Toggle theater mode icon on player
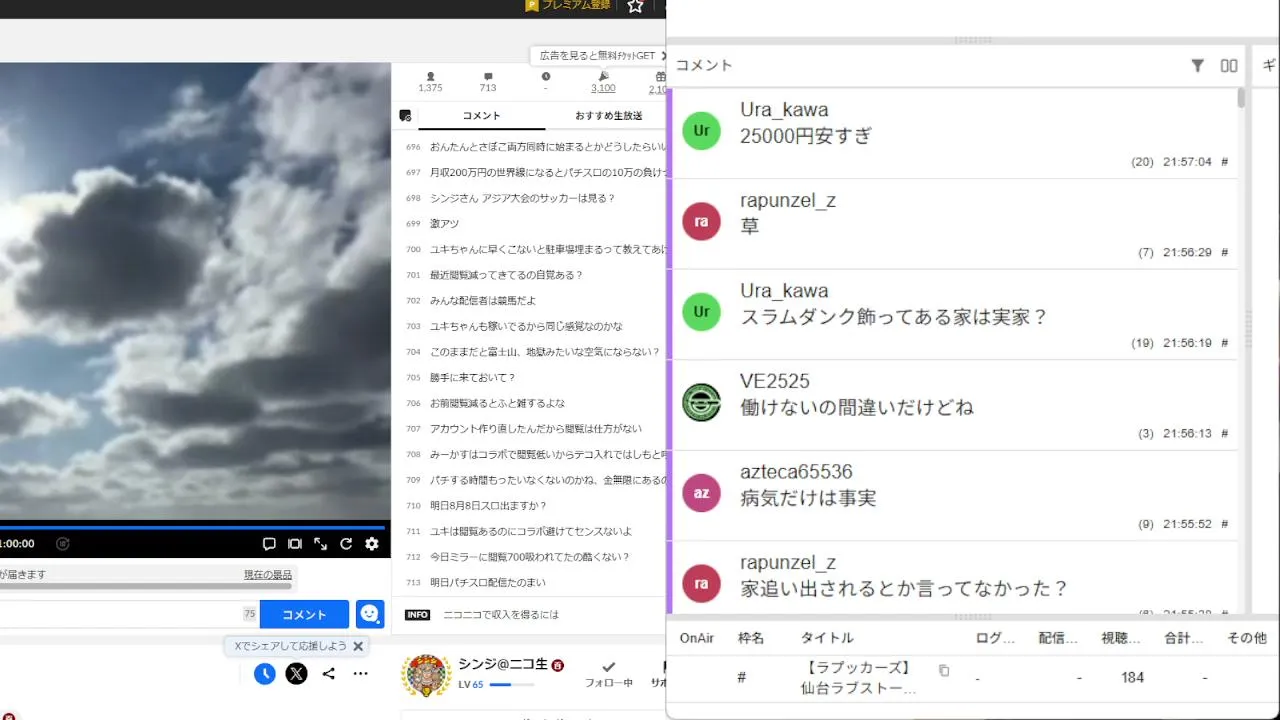Viewport: 1280px width, 720px height. click(x=295, y=544)
